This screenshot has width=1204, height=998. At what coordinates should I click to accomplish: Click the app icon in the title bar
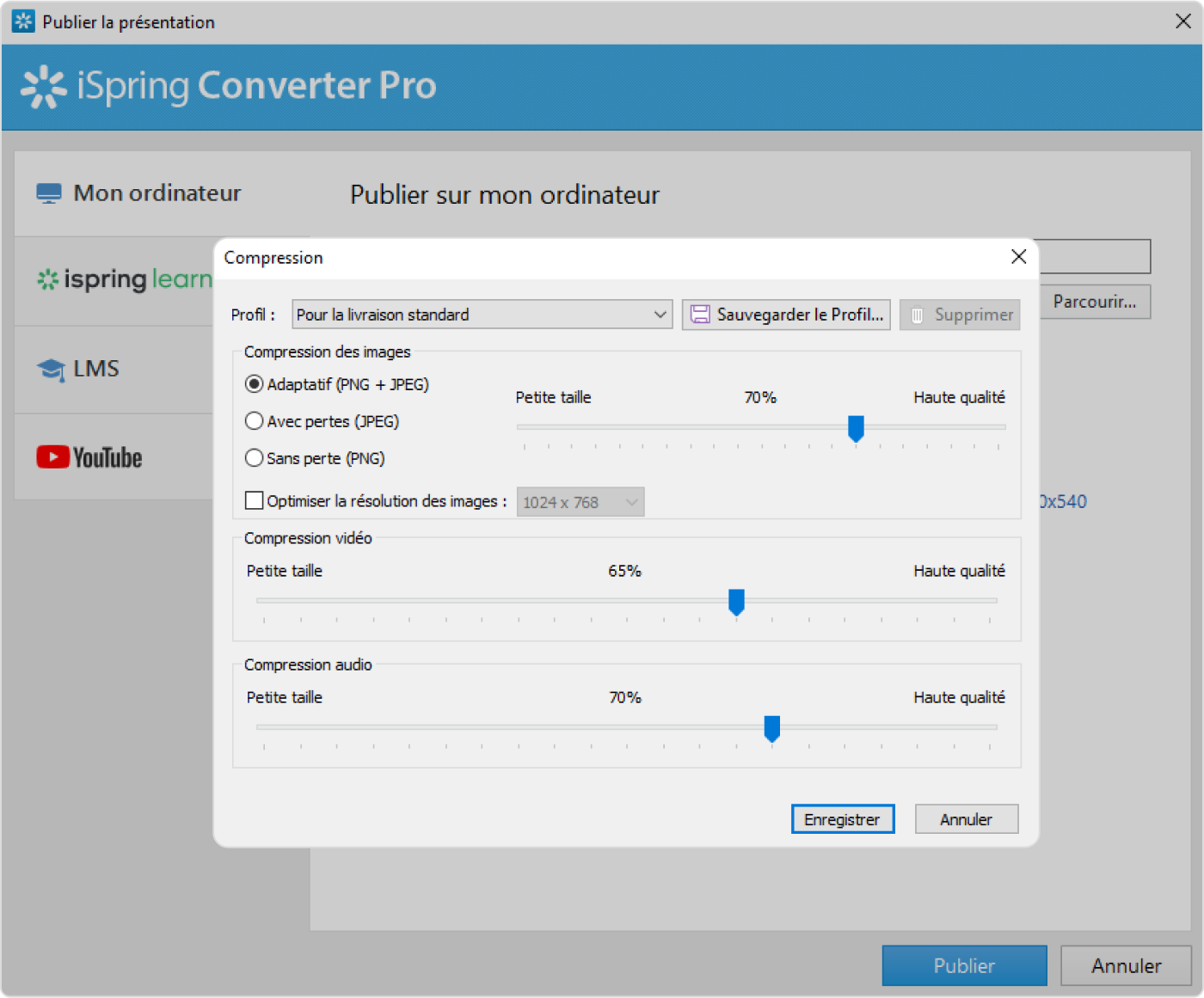pyautogui.click(x=23, y=21)
